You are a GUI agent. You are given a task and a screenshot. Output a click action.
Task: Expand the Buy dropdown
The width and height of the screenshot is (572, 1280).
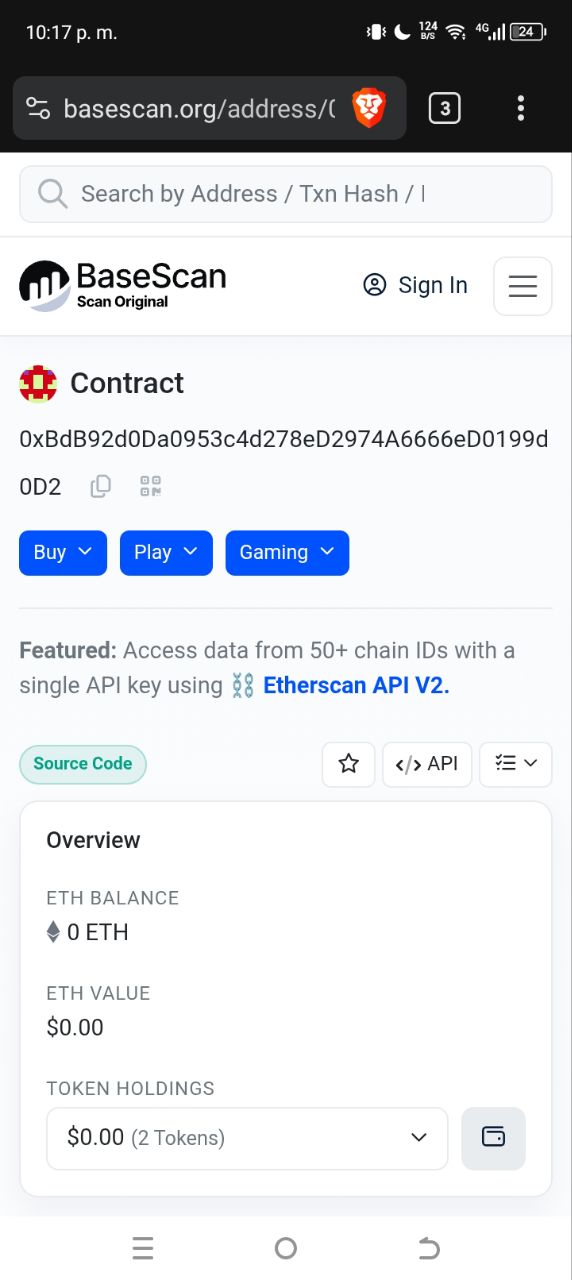(x=63, y=553)
